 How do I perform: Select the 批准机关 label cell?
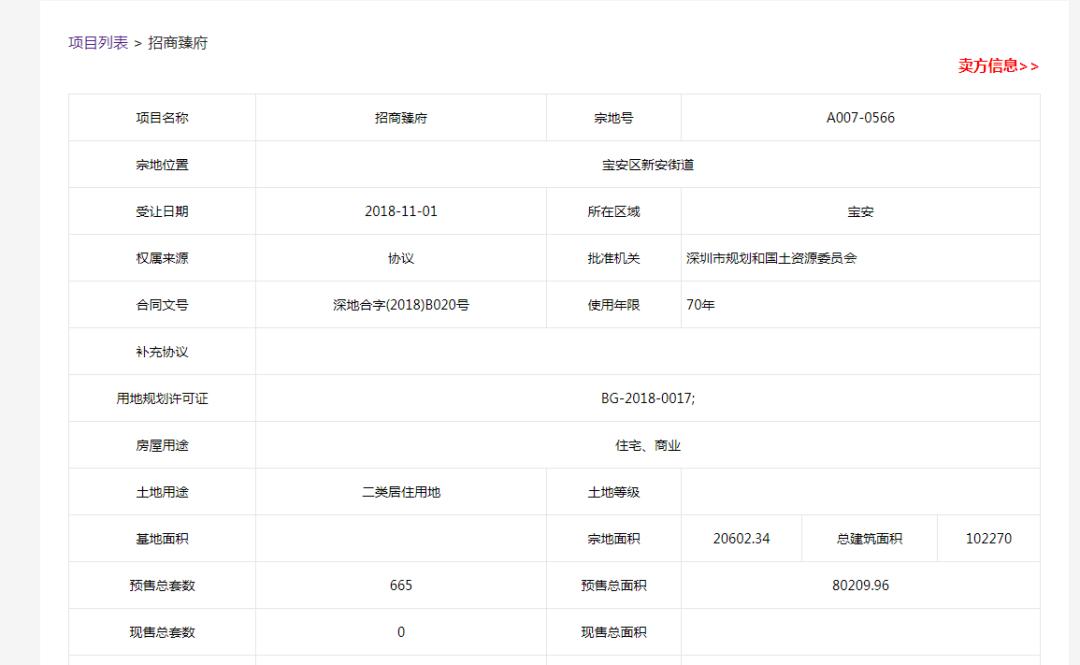[x=614, y=258]
